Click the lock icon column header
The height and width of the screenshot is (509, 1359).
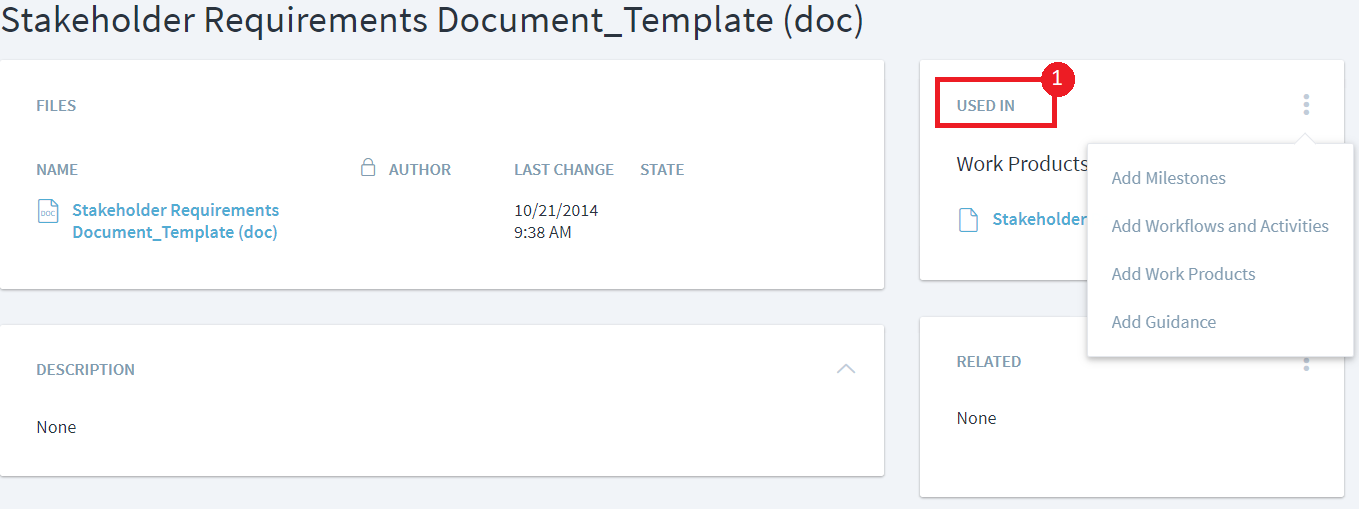pos(368,168)
